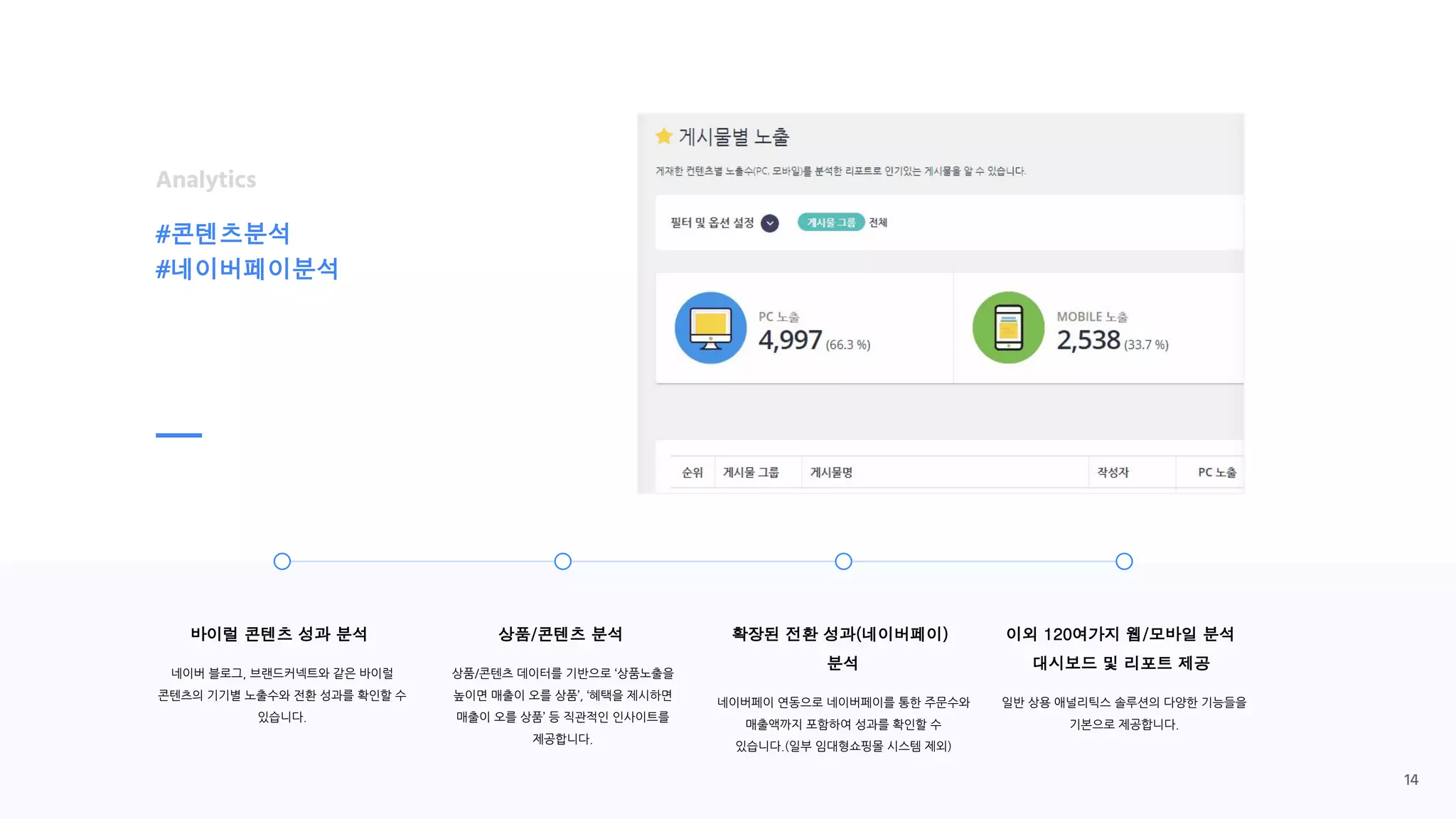Click the 전체 filter value

(x=878, y=223)
